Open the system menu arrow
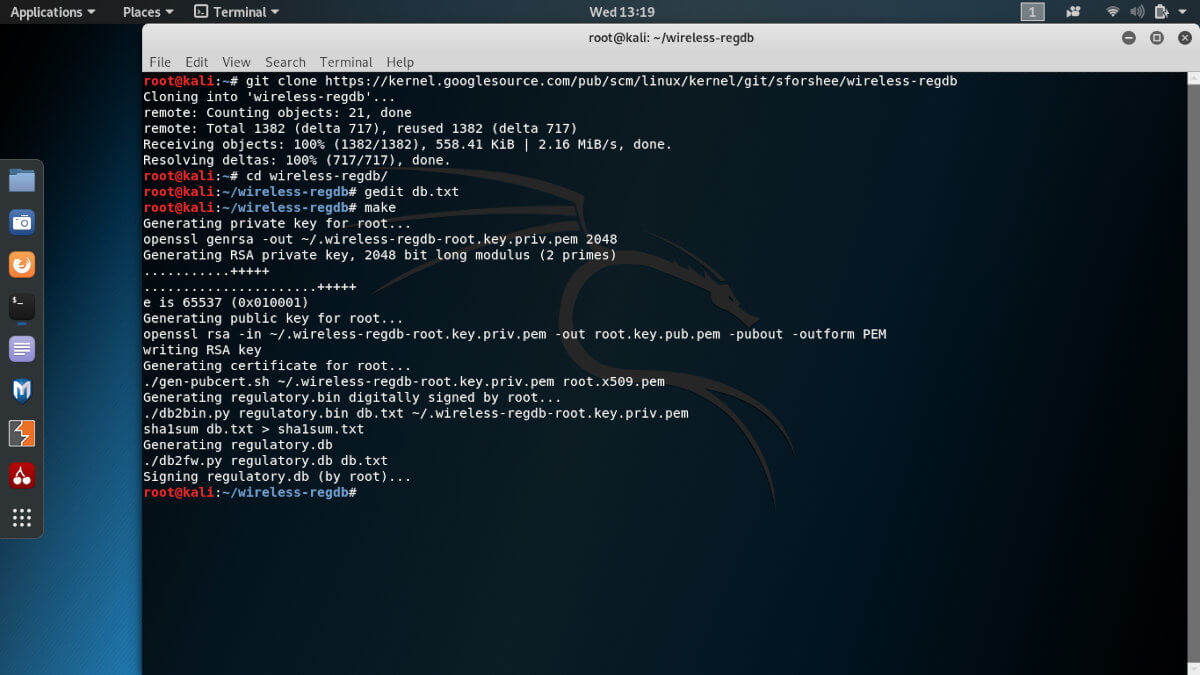 tap(1182, 12)
